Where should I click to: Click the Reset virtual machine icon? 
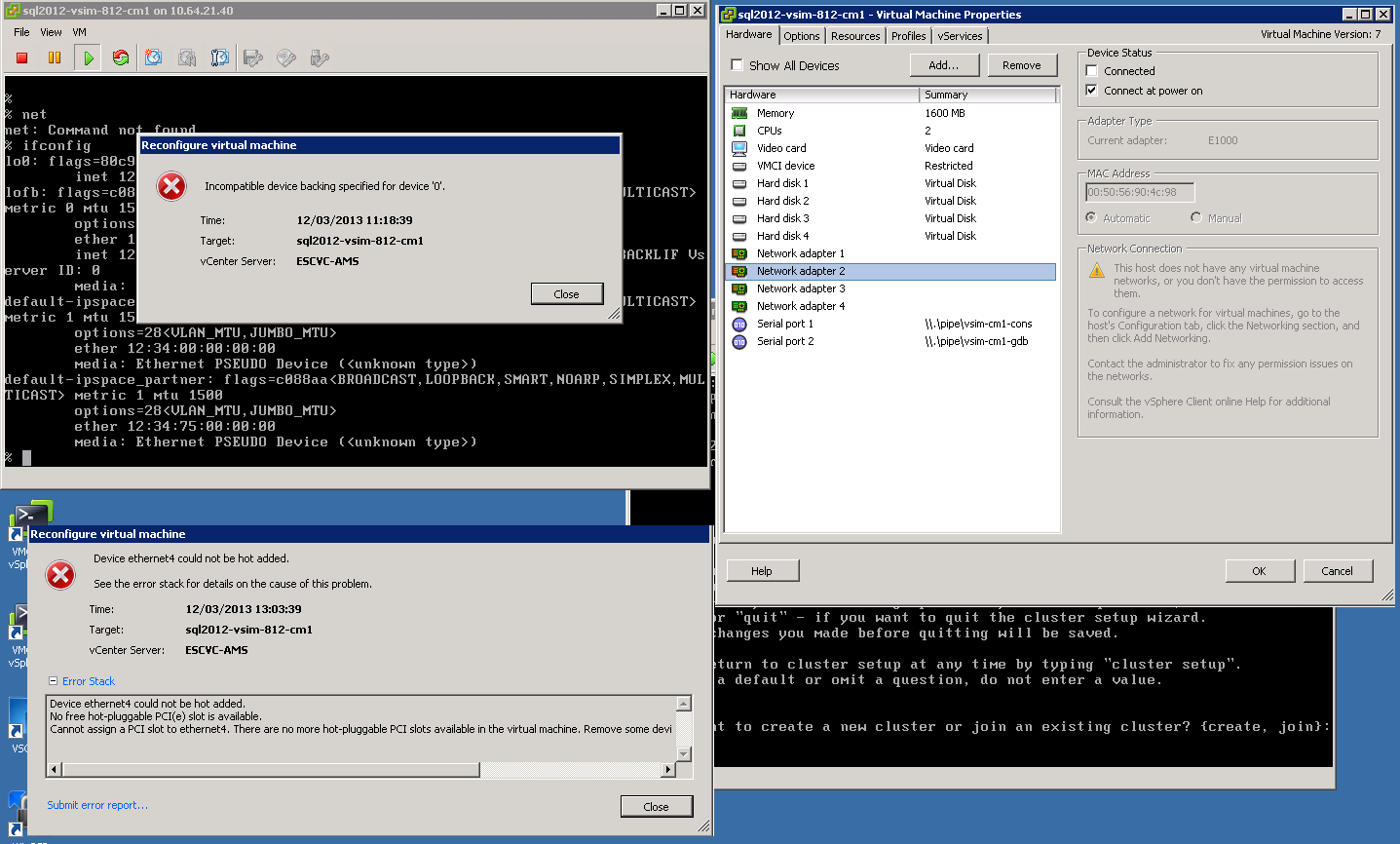pyautogui.click(x=121, y=58)
